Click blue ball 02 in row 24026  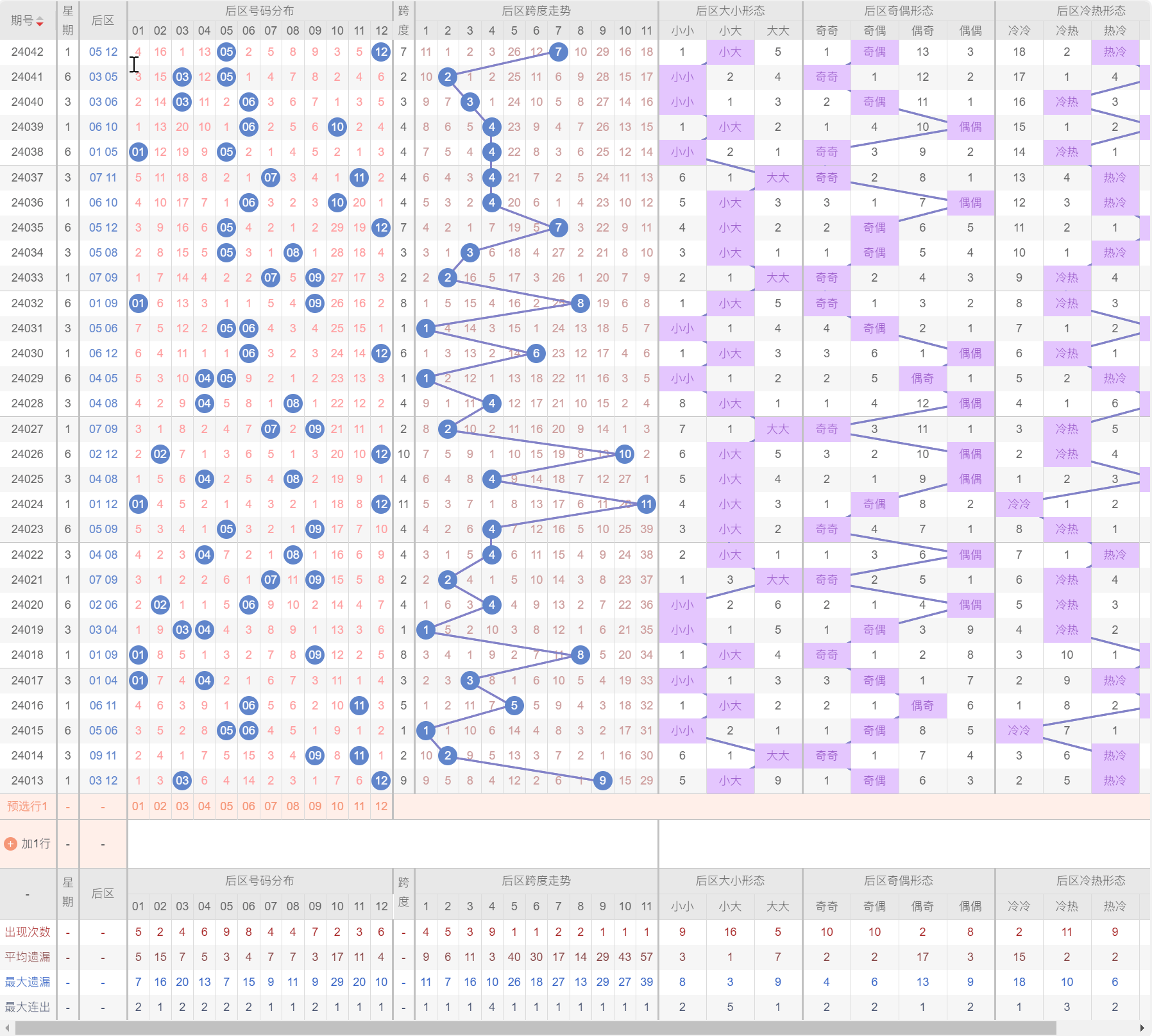pyautogui.click(x=160, y=454)
